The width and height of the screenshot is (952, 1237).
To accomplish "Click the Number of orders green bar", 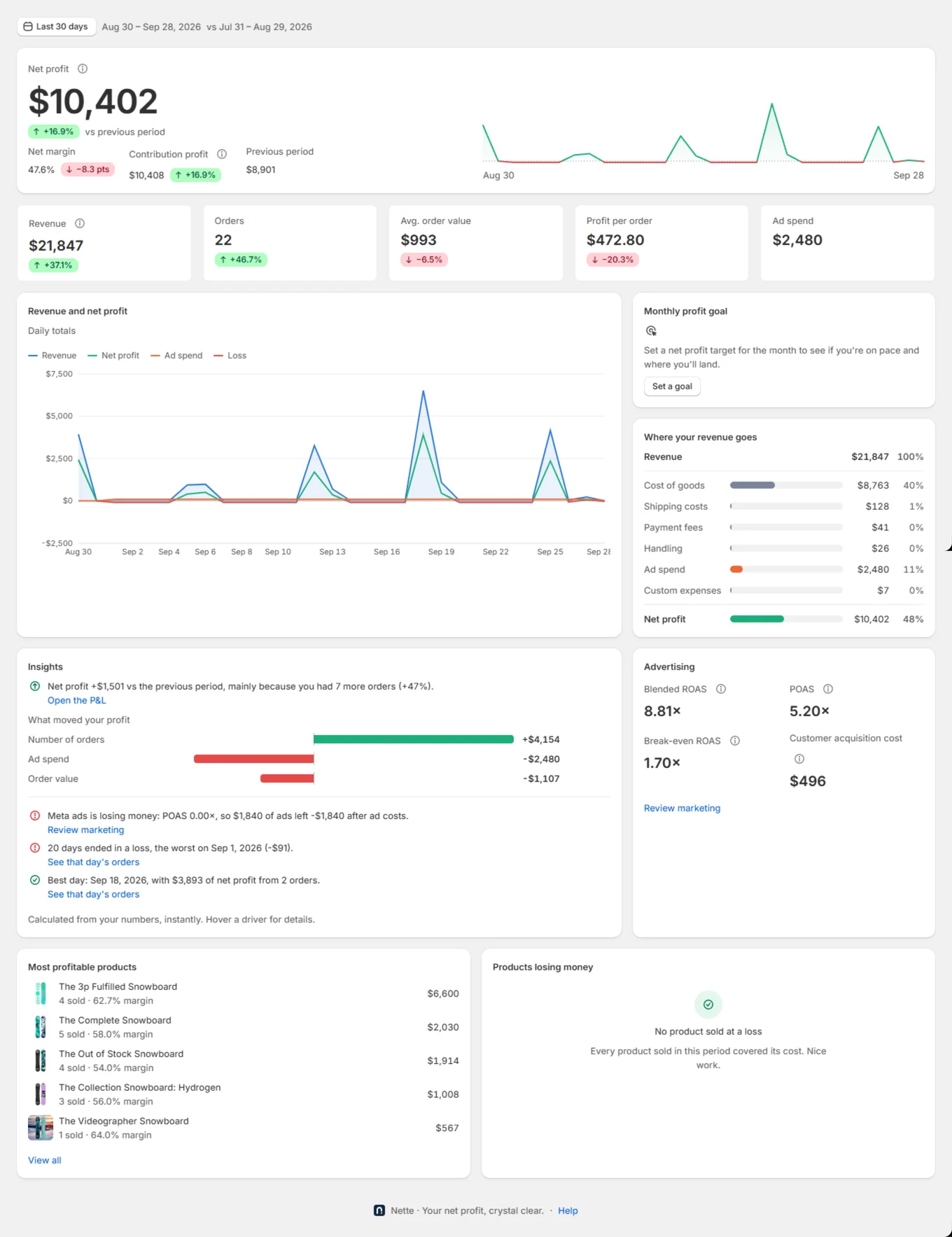I will click(414, 739).
